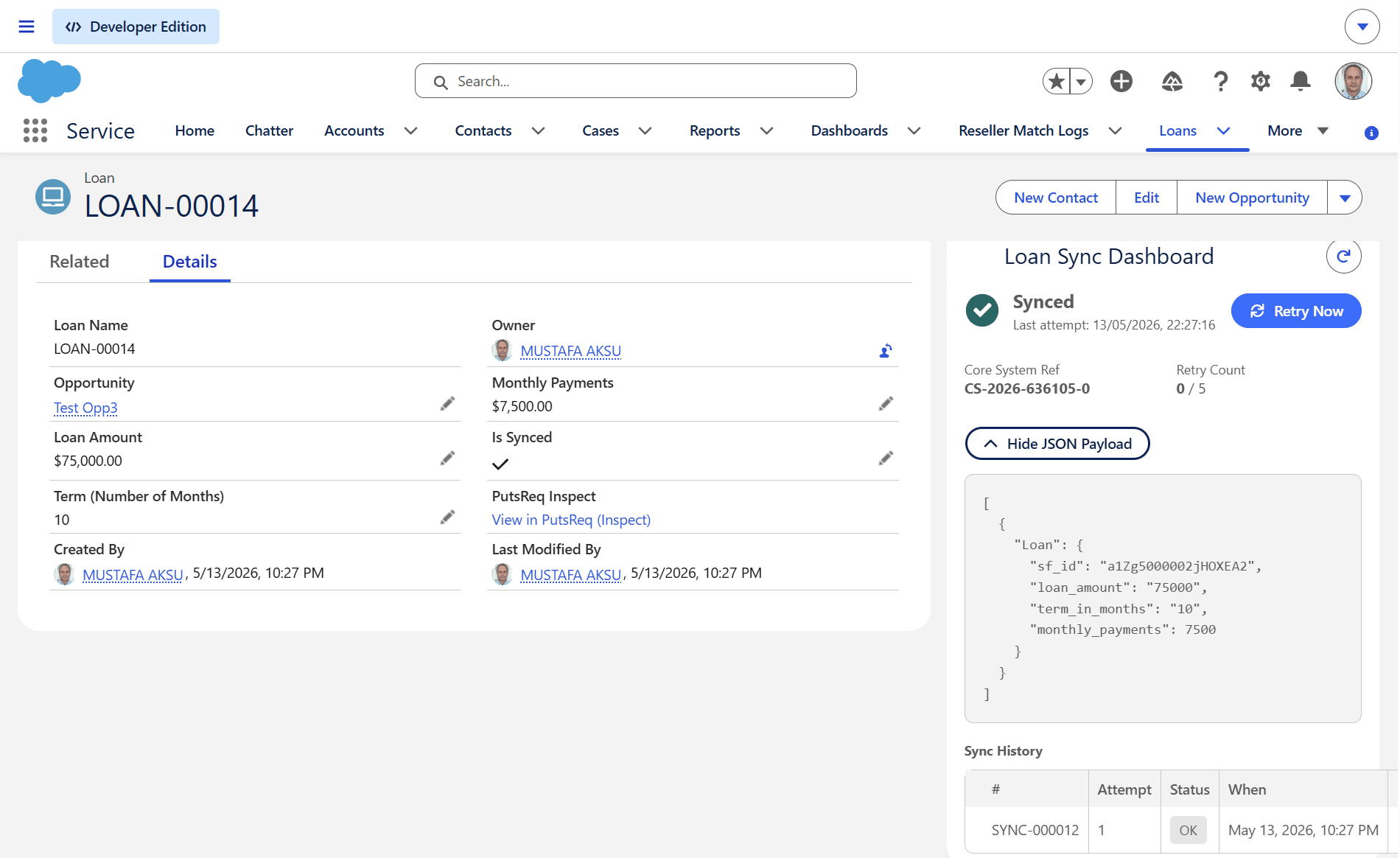Switch to the Details tab
The image size is (1400, 858).
coord(190,262)
